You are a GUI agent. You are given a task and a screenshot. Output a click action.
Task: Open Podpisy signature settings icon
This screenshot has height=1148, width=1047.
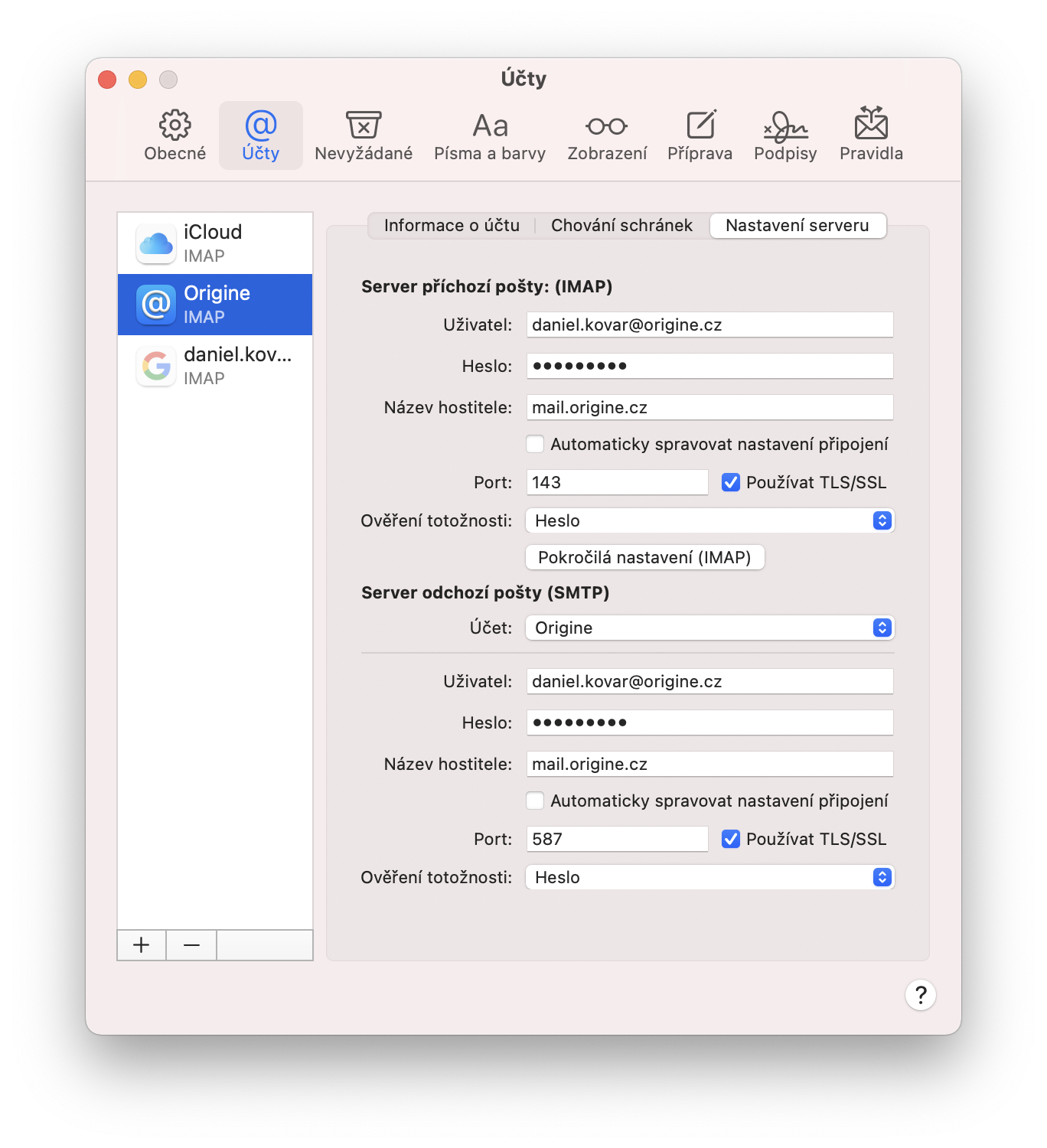(x=784, y=135)
